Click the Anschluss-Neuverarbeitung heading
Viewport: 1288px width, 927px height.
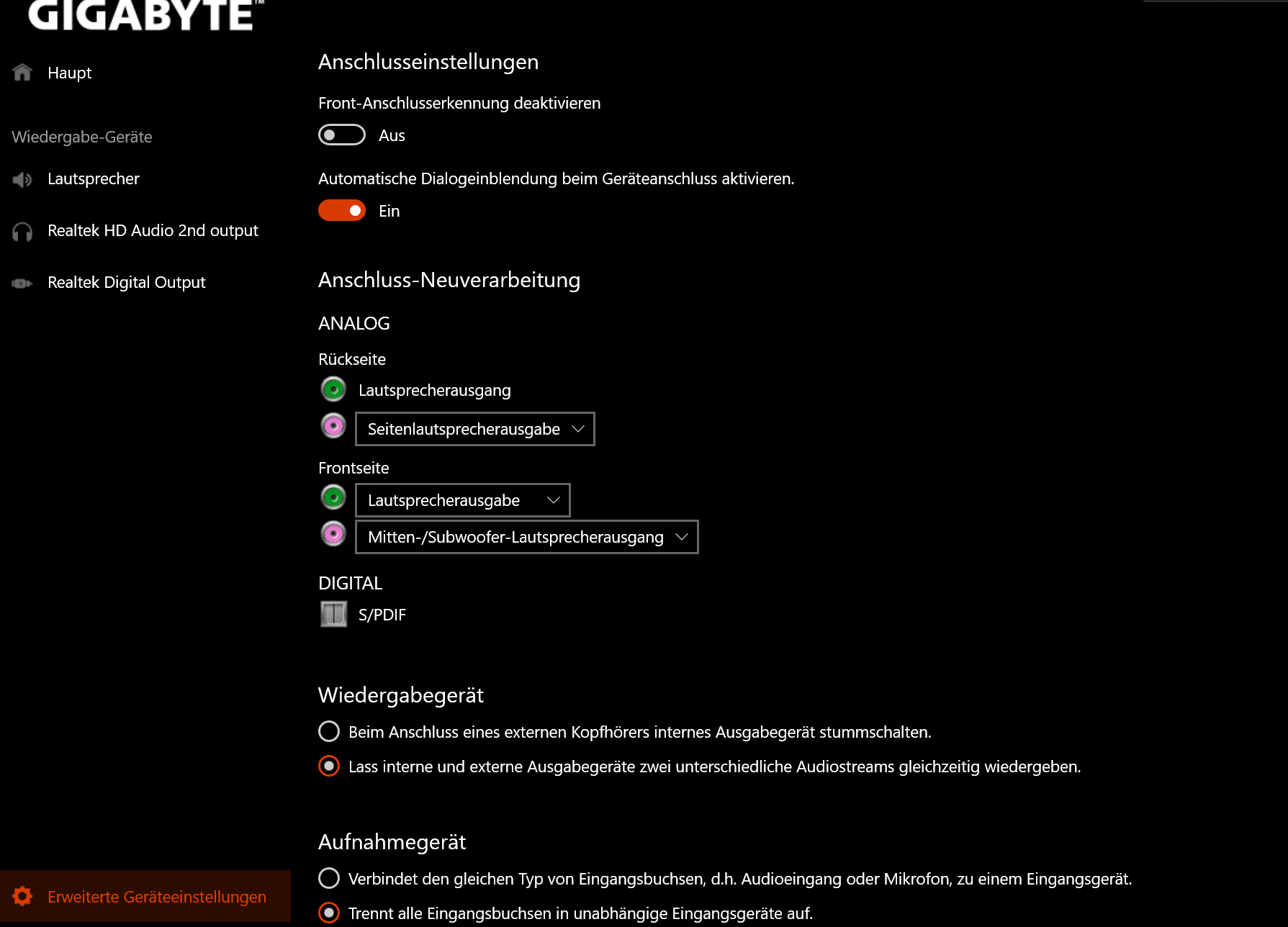[449, 280]
